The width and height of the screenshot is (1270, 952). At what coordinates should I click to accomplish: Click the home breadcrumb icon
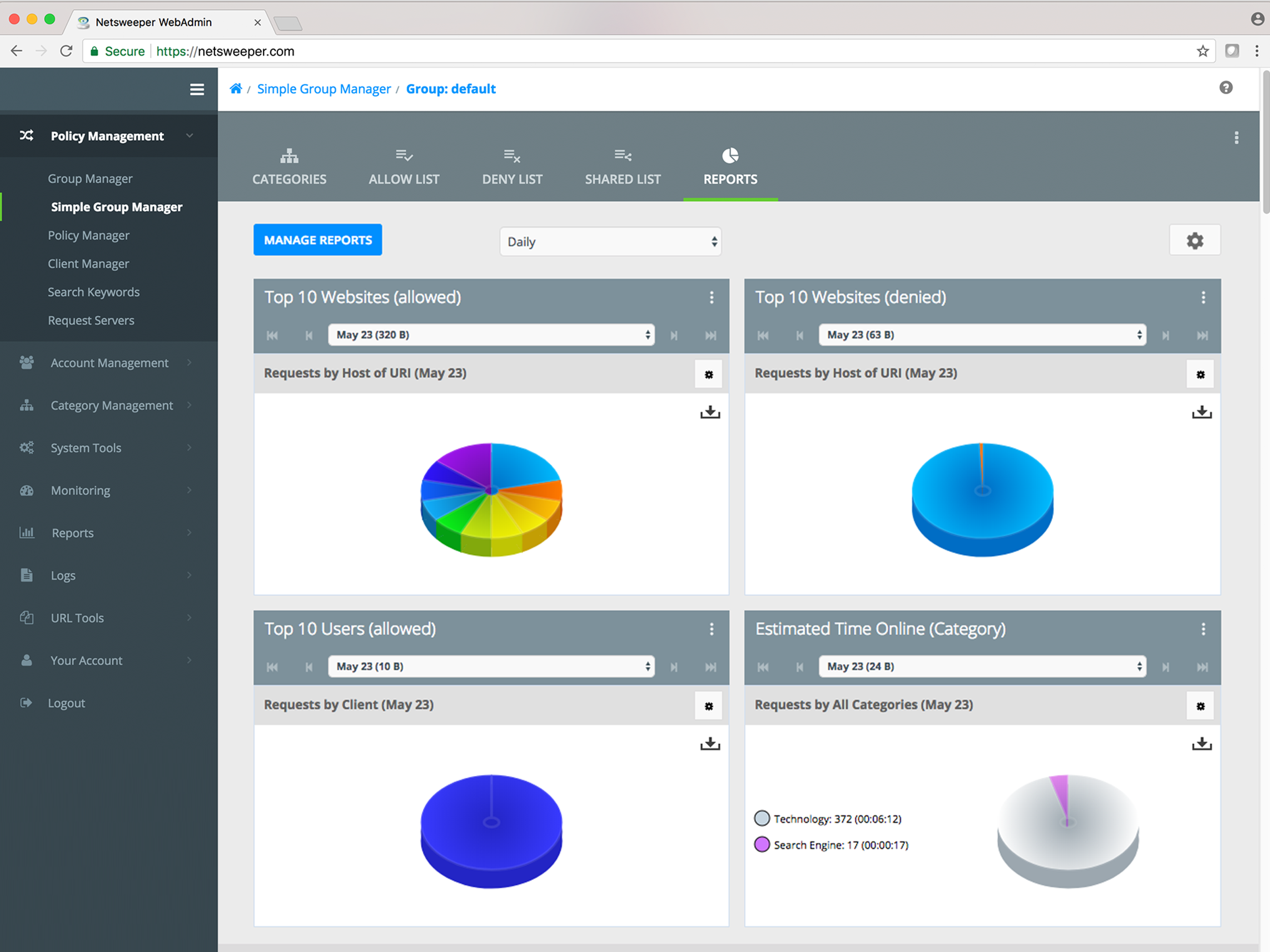click(x=235, y=89)
